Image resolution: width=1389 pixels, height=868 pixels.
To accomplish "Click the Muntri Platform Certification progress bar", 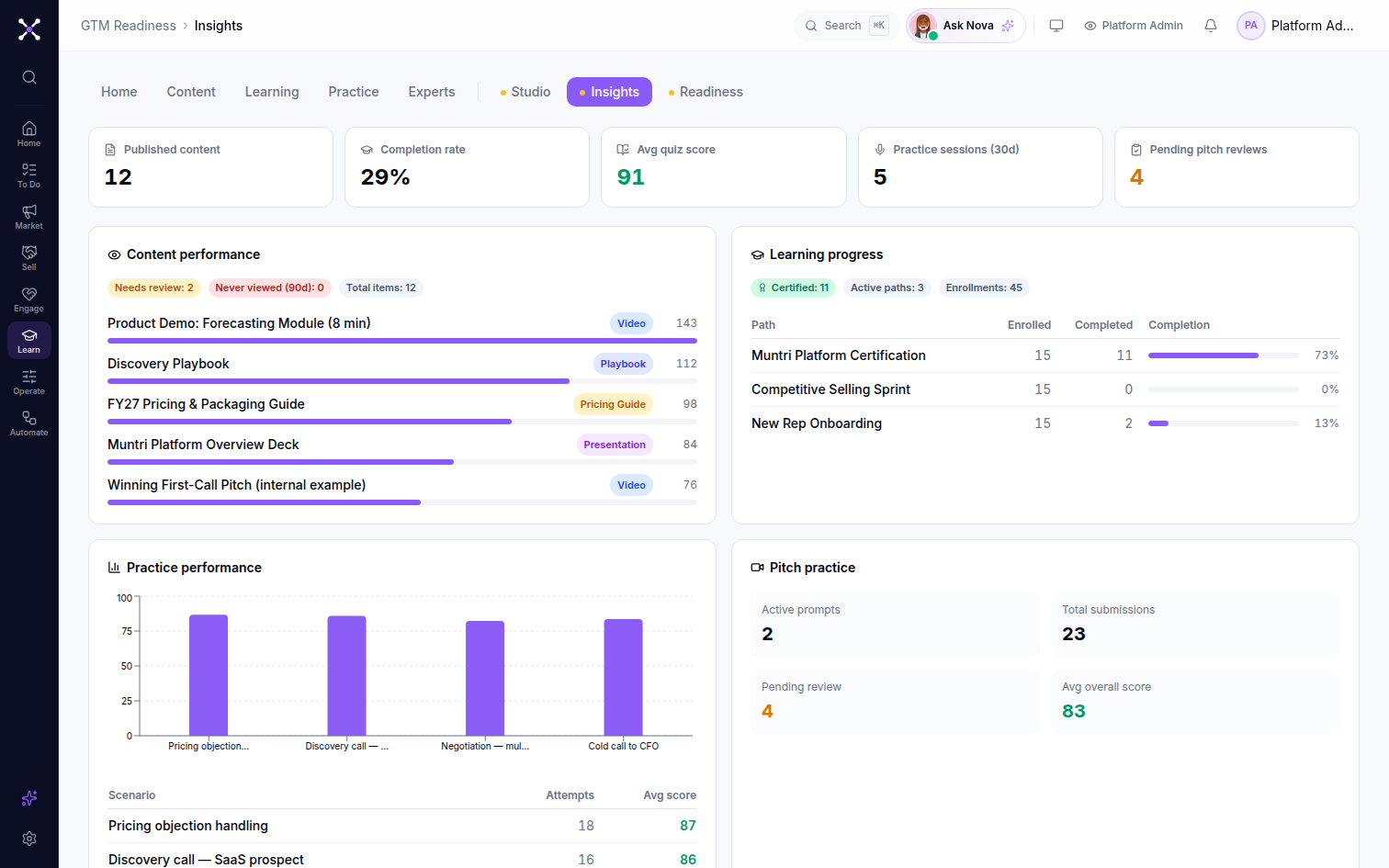I will click(1223, 355).
